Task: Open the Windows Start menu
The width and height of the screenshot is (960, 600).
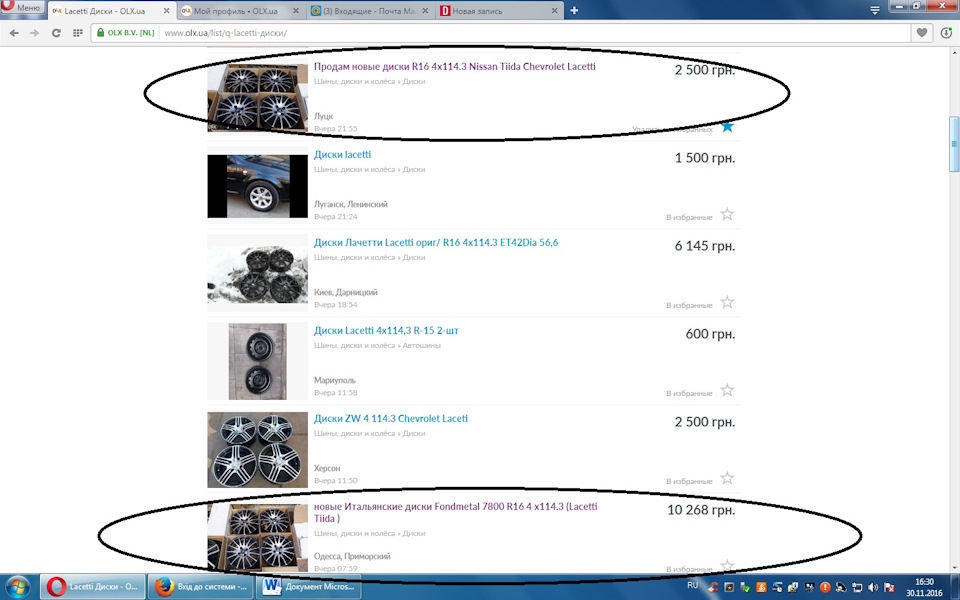Action: click(17, 587)
